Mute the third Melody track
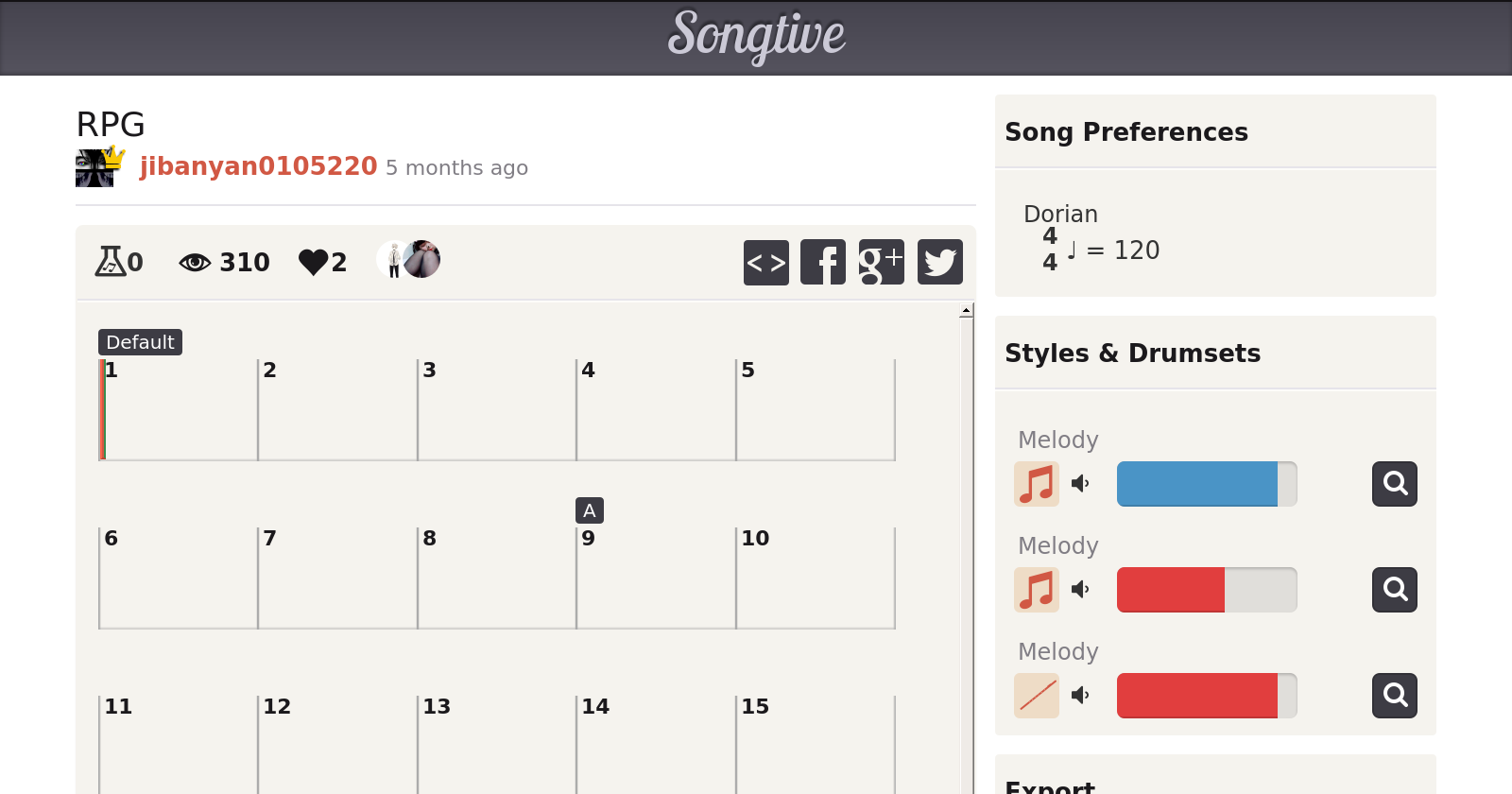This screenshot has height=794, width=1512. click(x=1080, y=696)
